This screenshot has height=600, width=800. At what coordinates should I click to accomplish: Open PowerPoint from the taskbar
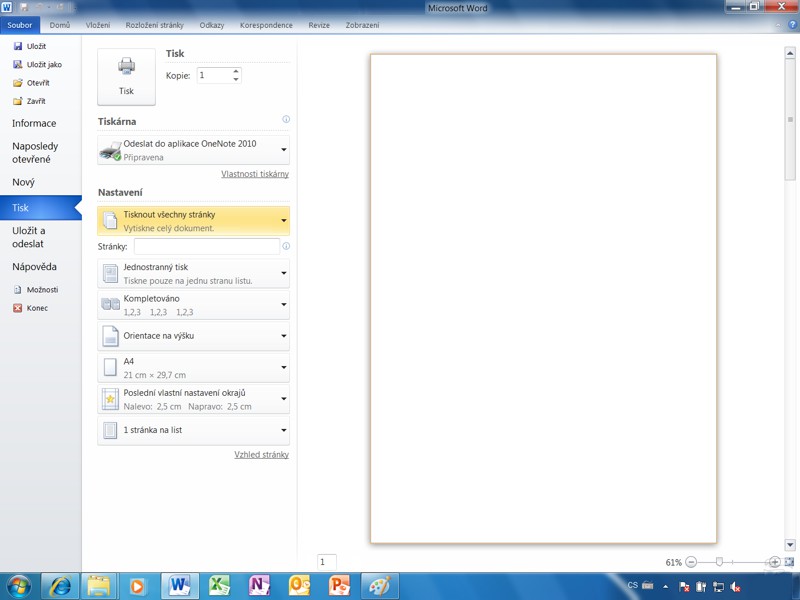point(339,586)
